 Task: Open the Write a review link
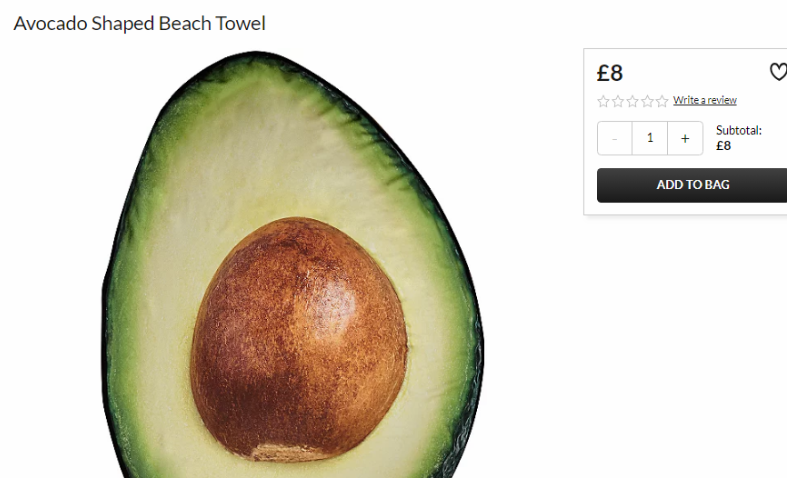(x=705, y=100)
